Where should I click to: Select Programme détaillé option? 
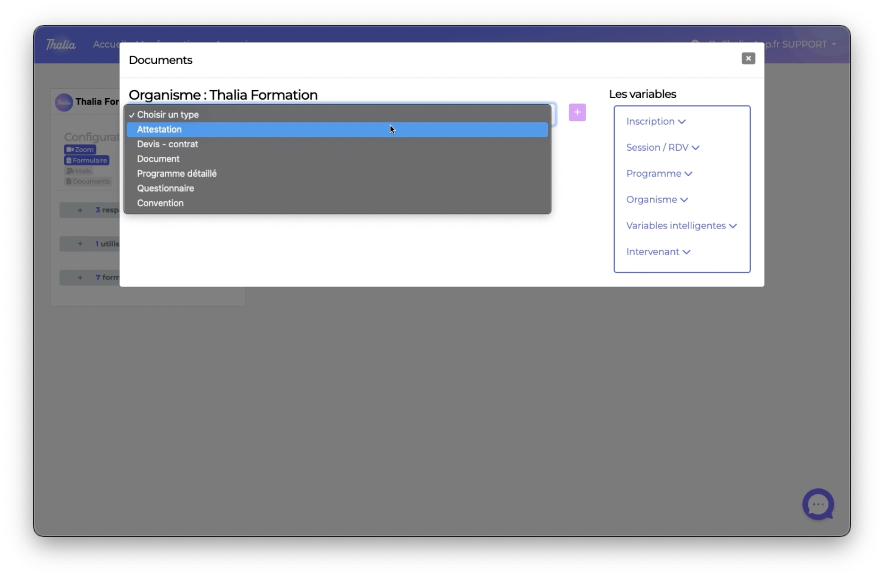pyautogui.click(x=177, y=174)
